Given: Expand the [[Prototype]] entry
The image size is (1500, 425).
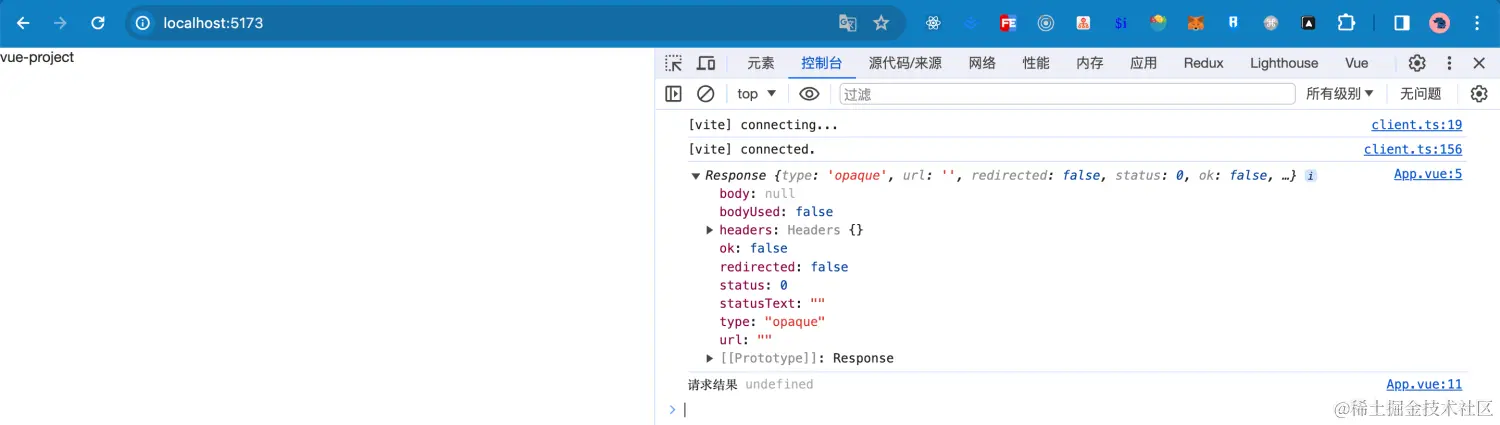Looking at the screenshot, I should point(710,358).
